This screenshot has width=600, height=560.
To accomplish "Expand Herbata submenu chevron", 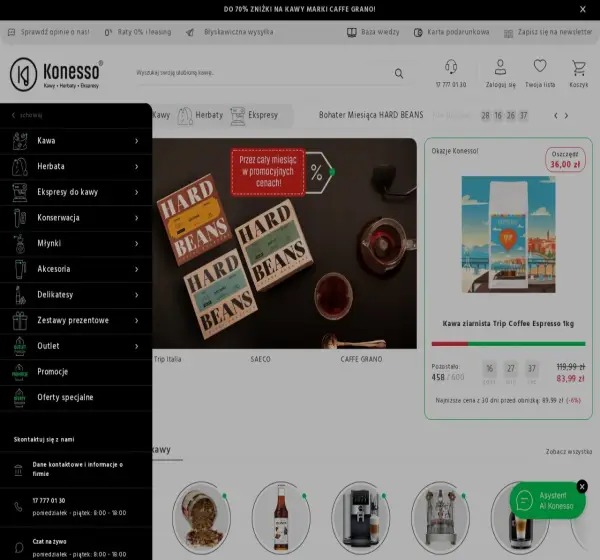I will [137, 167].
